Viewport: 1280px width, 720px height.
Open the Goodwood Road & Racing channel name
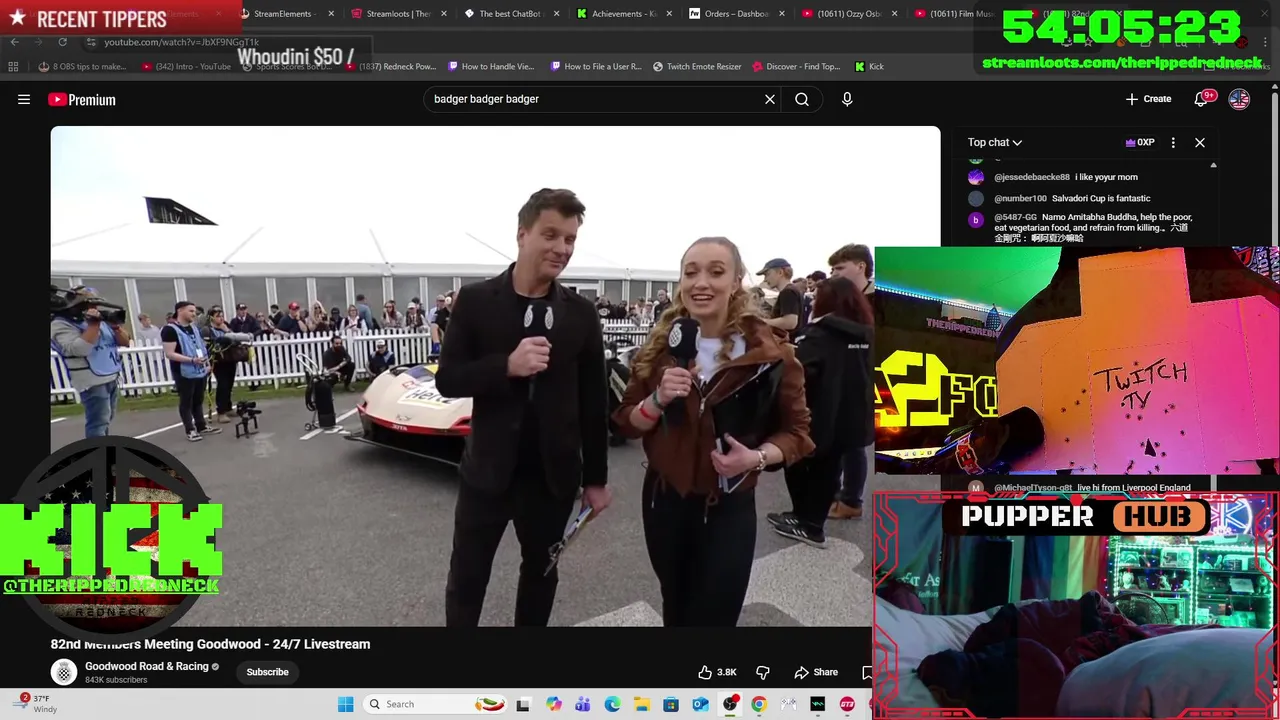pyautogui.click(x=147, y=666)
